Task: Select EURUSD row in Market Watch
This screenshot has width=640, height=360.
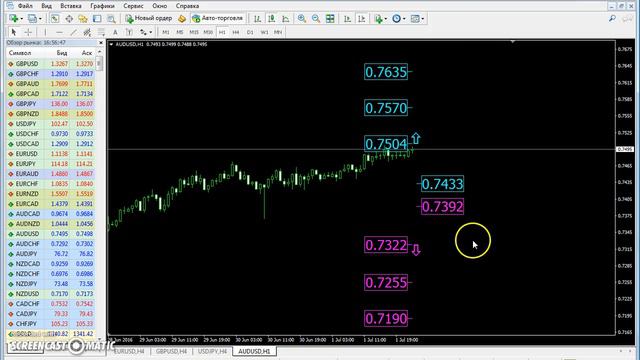Action: click(51, 154)
